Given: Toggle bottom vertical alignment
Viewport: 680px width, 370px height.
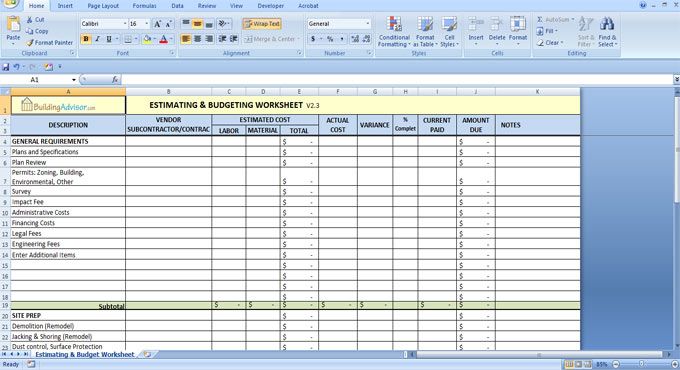Looking at the screenshot, I should click(x=209, y=24).
